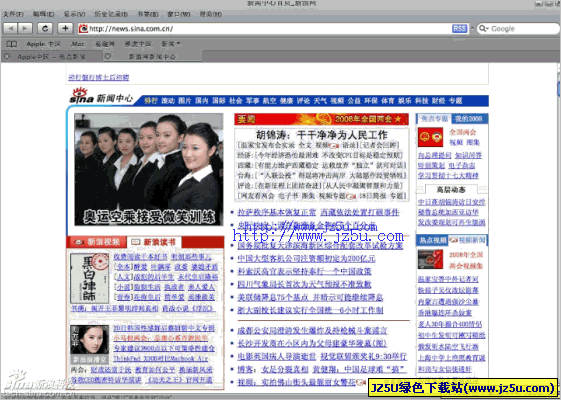Image resolution: width=561 pixels, height=400 pixels.
Task: Open the ThinkPad X300 vs Macbook Air link
Action: coord(161,358)
